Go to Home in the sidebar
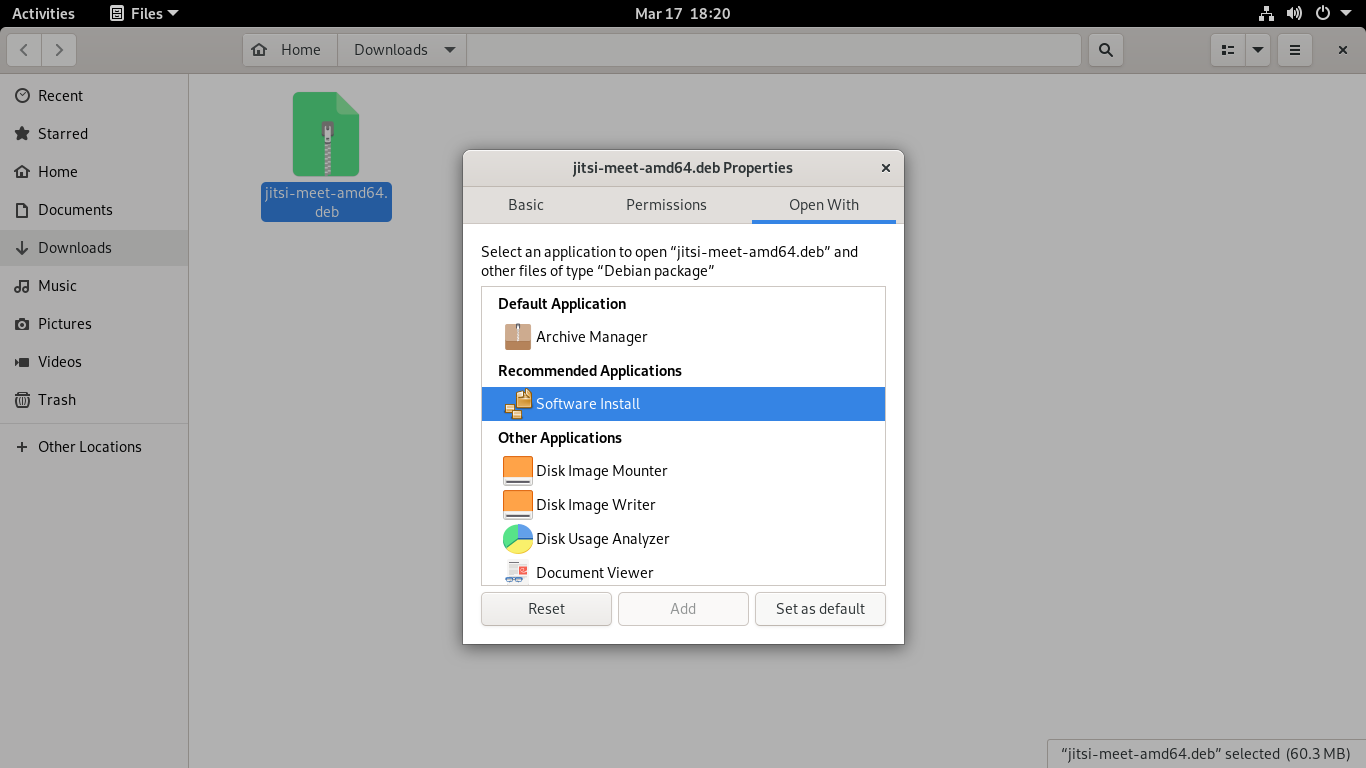1366x768 pixels. click(94, 172)
